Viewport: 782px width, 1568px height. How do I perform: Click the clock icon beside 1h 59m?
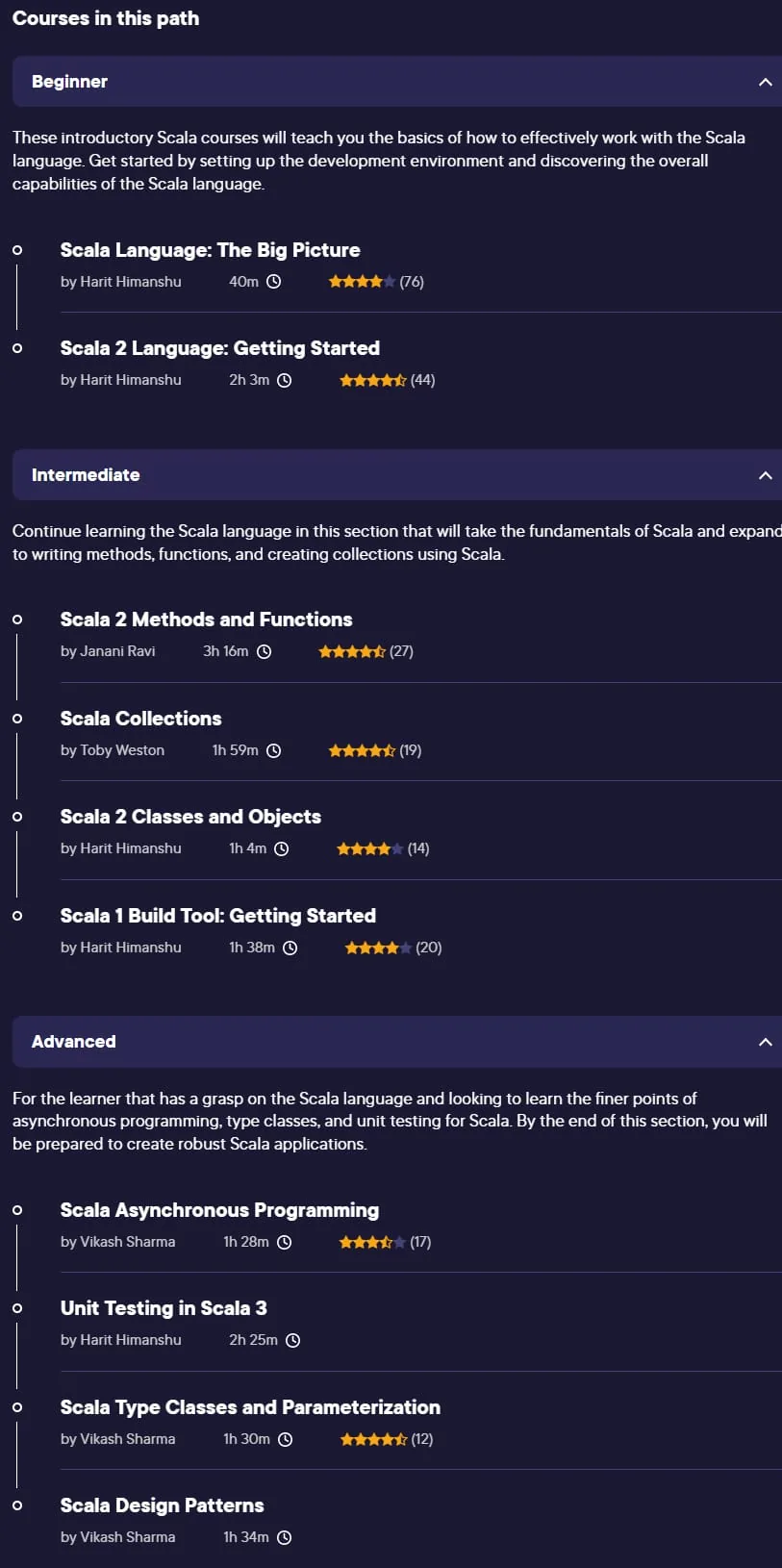[273, 750]
